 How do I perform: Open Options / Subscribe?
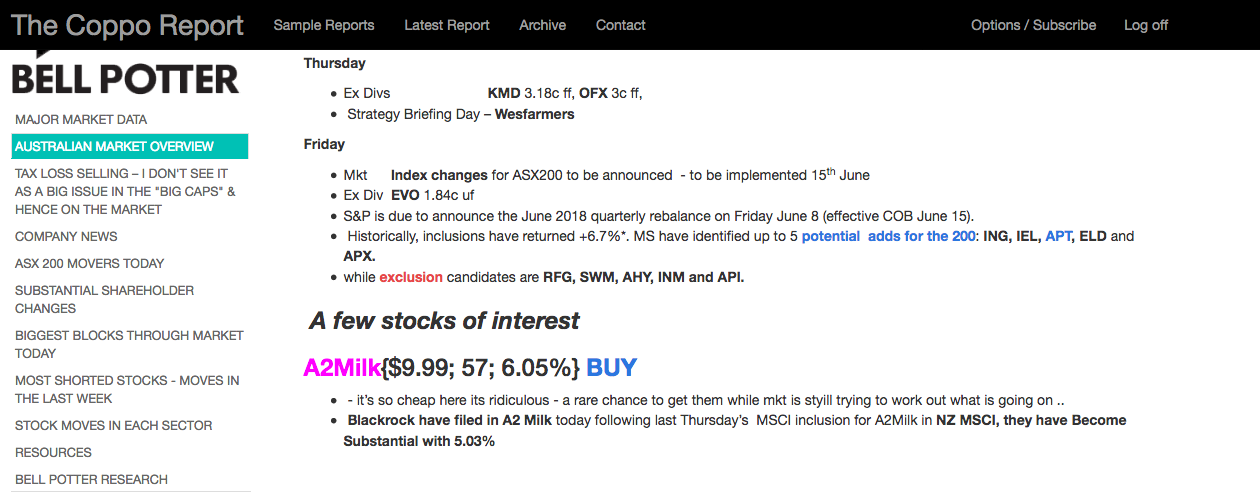click(x=1033, y=25)
